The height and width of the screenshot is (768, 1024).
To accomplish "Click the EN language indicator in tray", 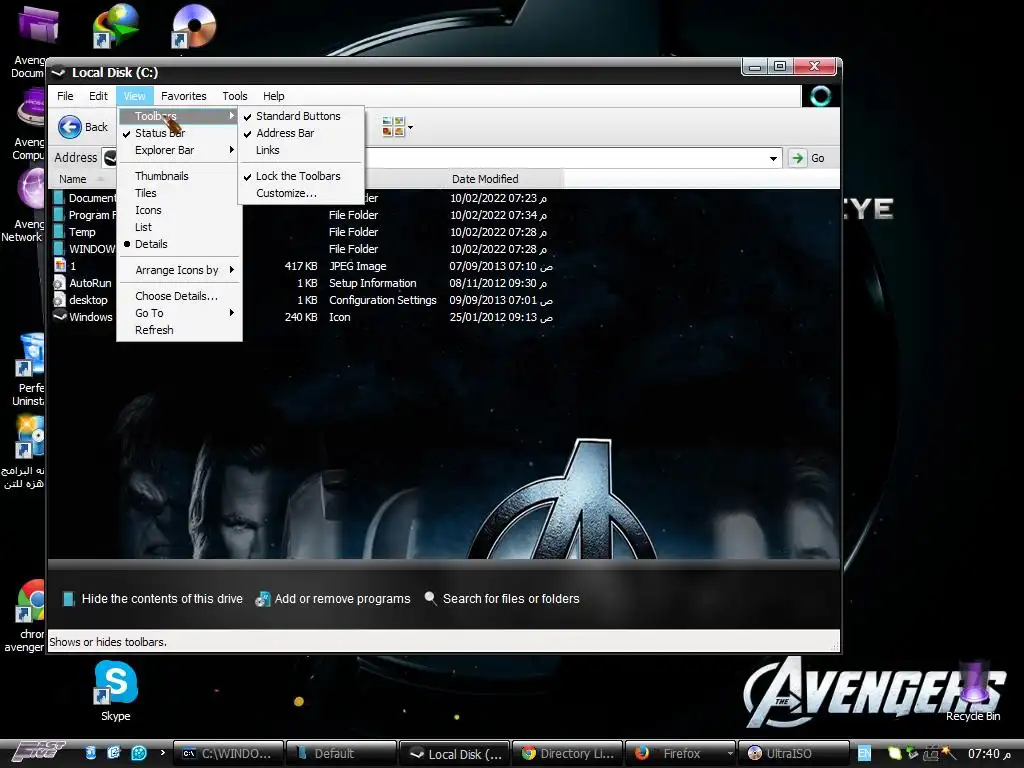I will point(864,754).
